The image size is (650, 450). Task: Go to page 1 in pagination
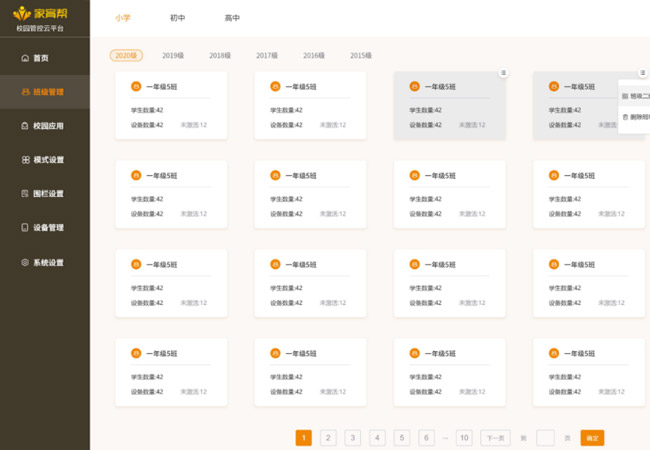tap(303, 438)
